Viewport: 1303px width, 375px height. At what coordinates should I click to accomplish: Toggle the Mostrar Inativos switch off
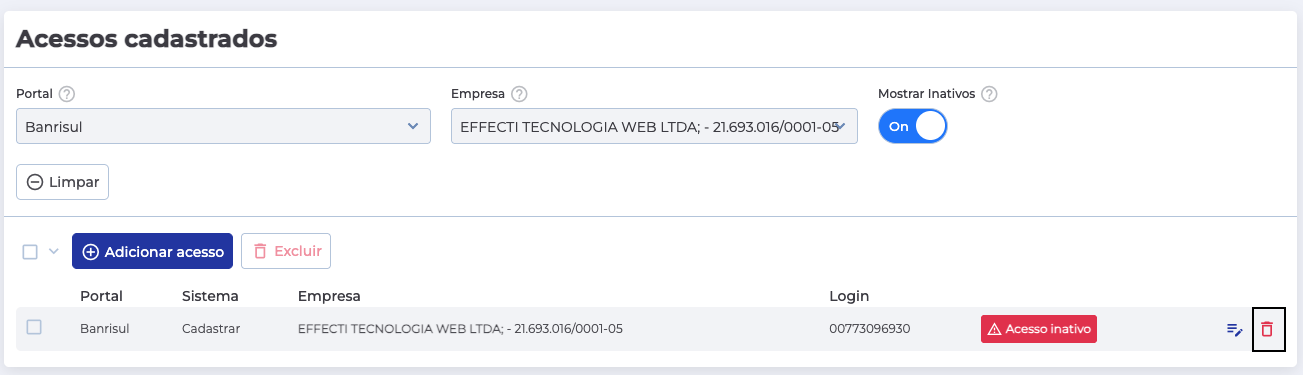(912, 127)
